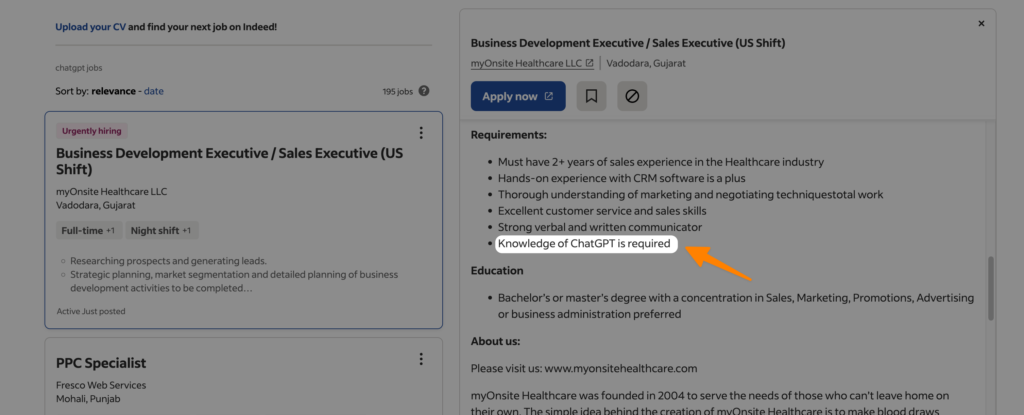Image resolution: width=1024 pixels, height=415 pixels.
Task: Click the Full-time +1 tag
Action: click(x=88, y=231)
